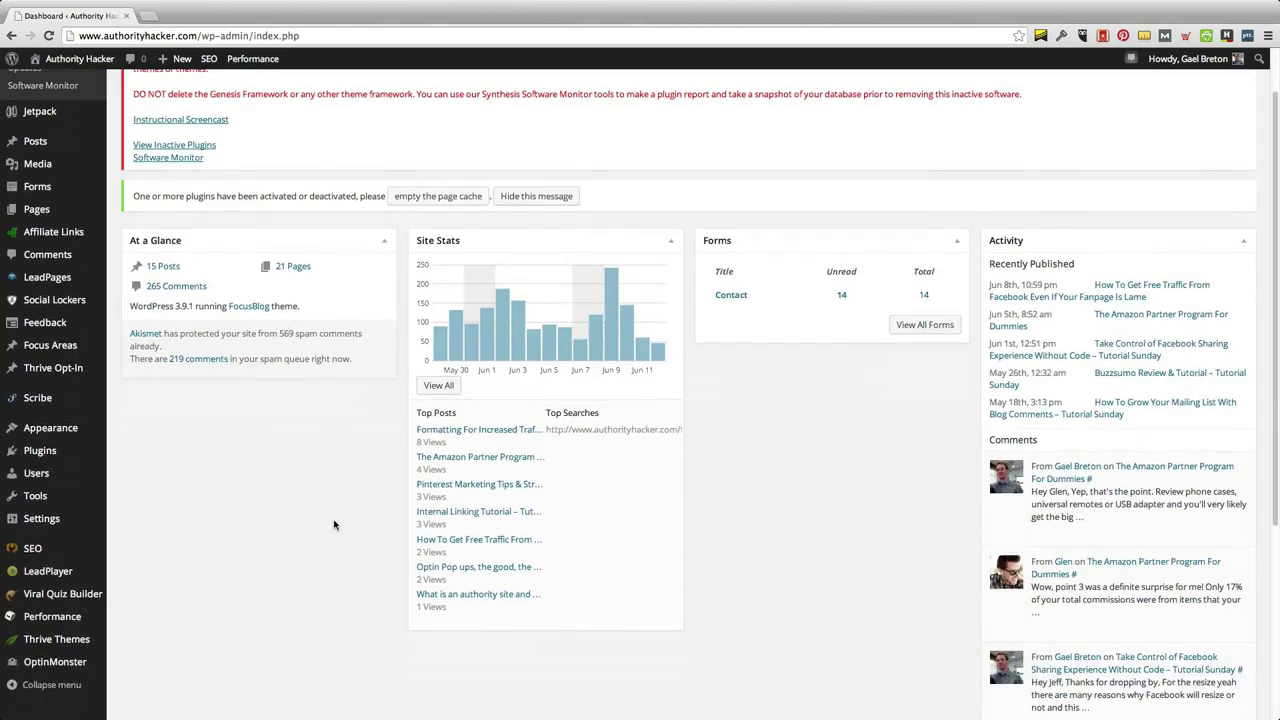Collapse the At a Glance widget
Image resolution: width=1280 pixels, height=720 pixels.
coord(384,241)
